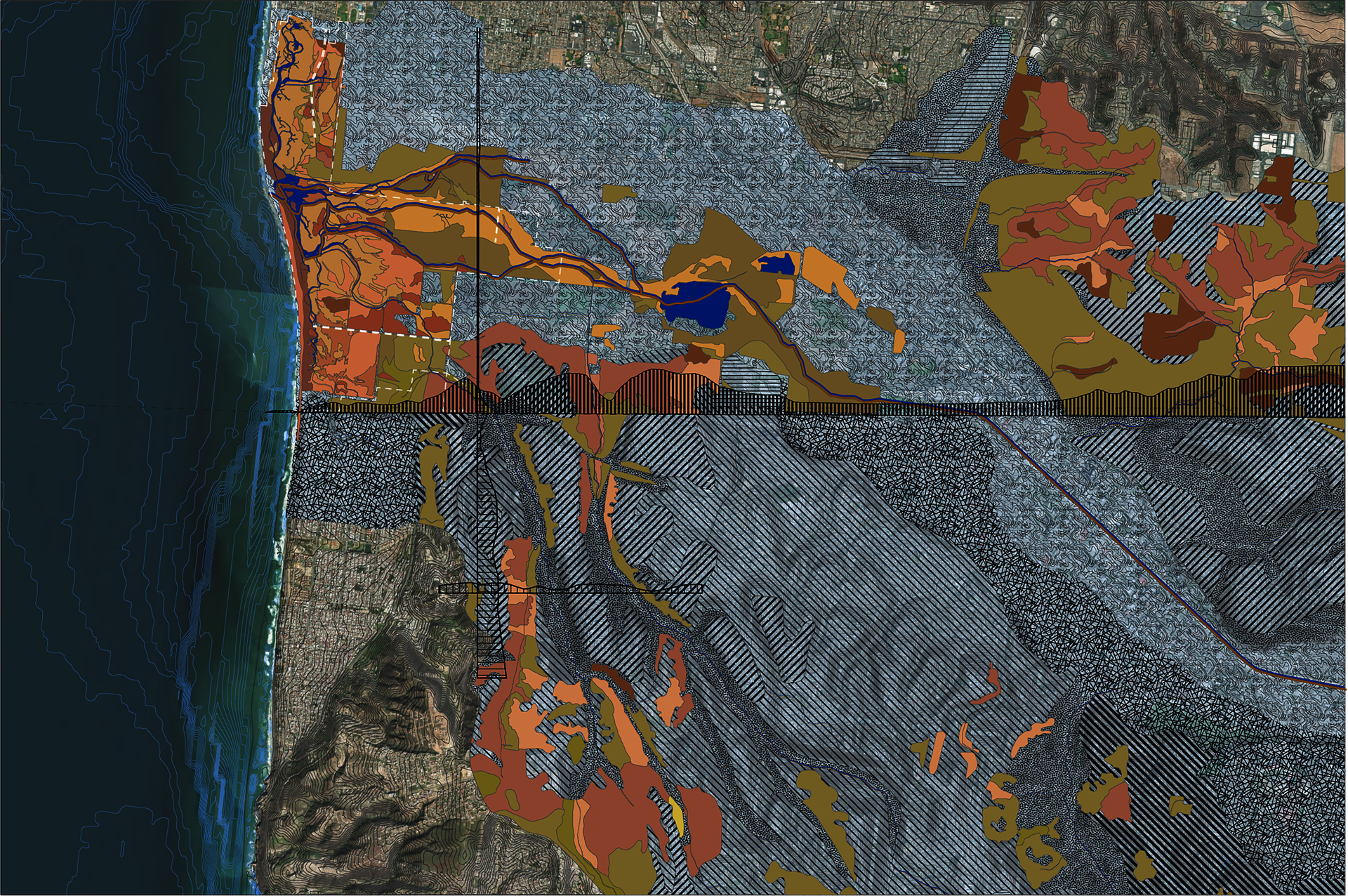Click the dark brown patch in coastal orange zone
Screen dimensions: 1348x896
pyautogui.click(x=335, y=303)
